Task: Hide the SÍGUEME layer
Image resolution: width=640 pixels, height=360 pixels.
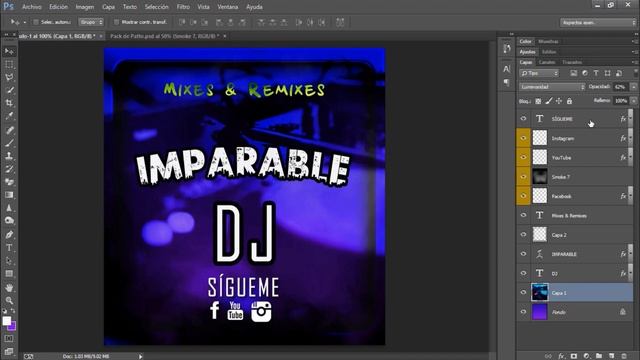Action: [523, 119]
